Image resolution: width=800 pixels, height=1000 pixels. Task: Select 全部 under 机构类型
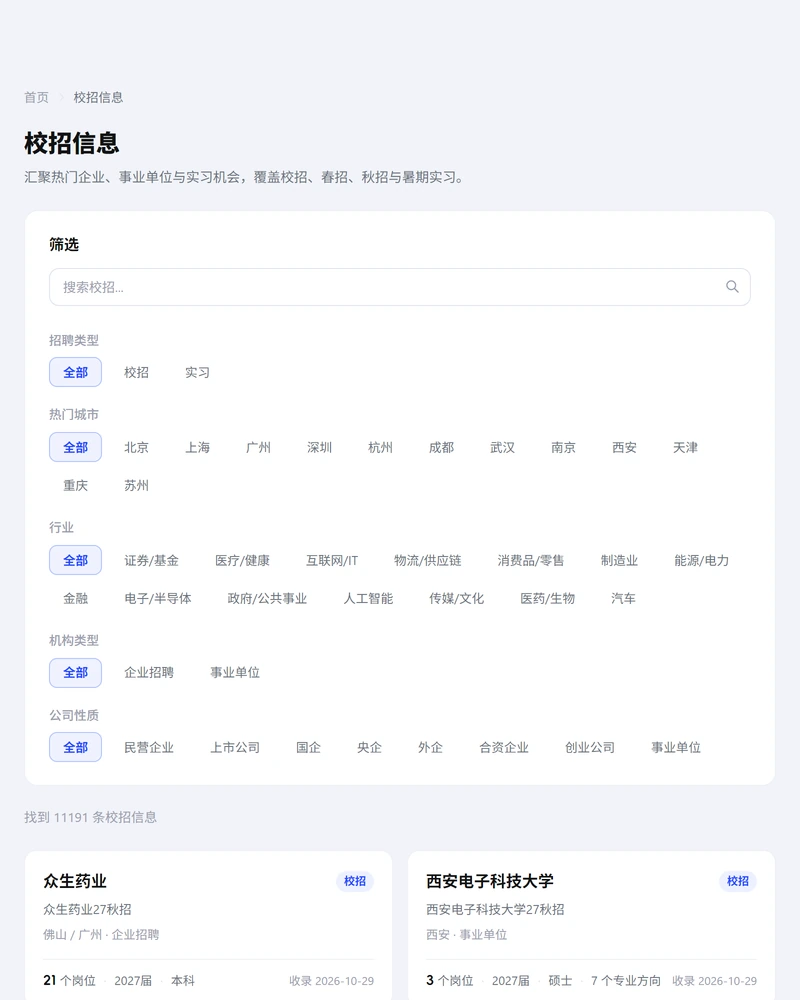75,673
